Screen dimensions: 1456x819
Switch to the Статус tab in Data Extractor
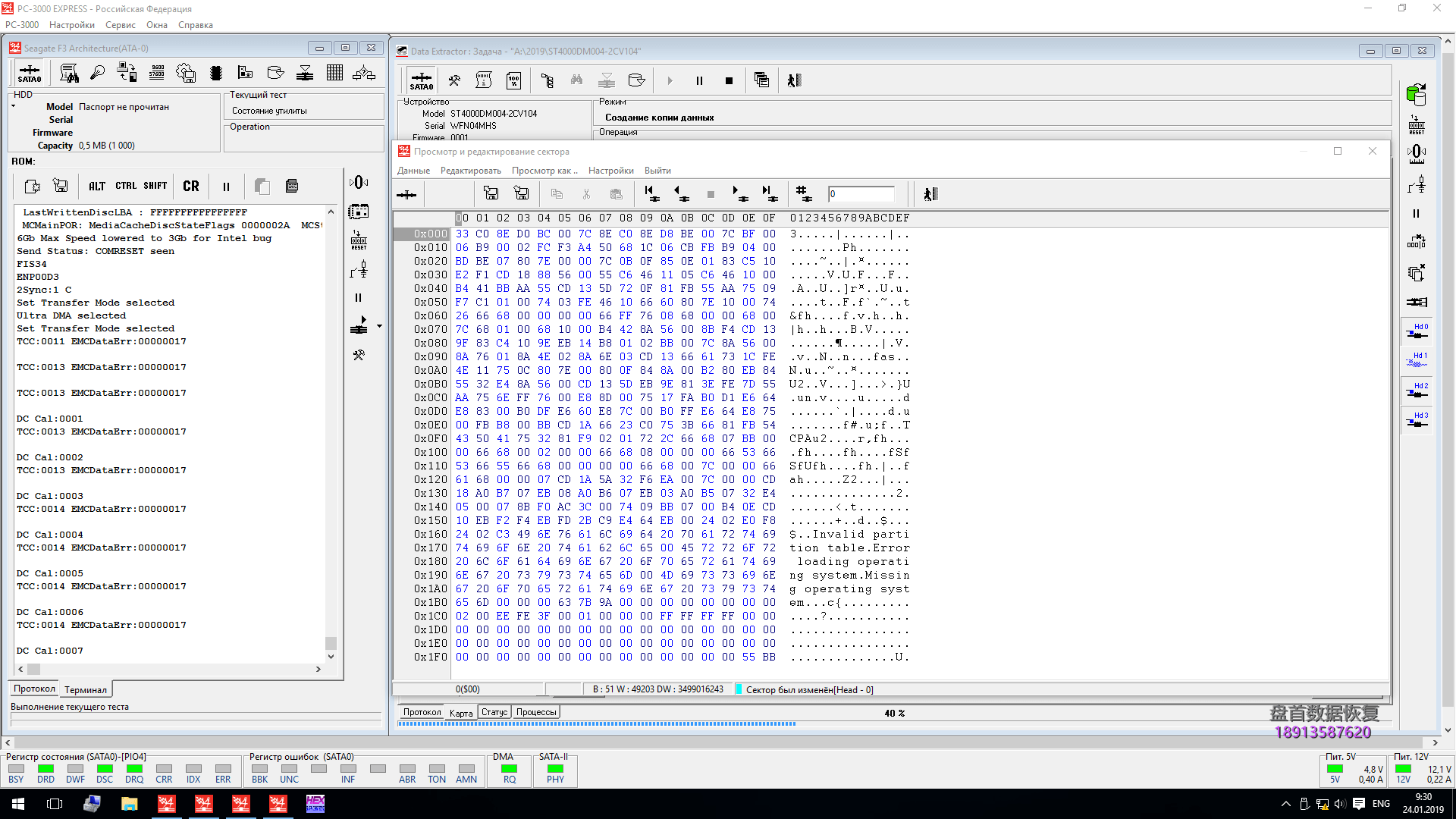click(494, 712)
